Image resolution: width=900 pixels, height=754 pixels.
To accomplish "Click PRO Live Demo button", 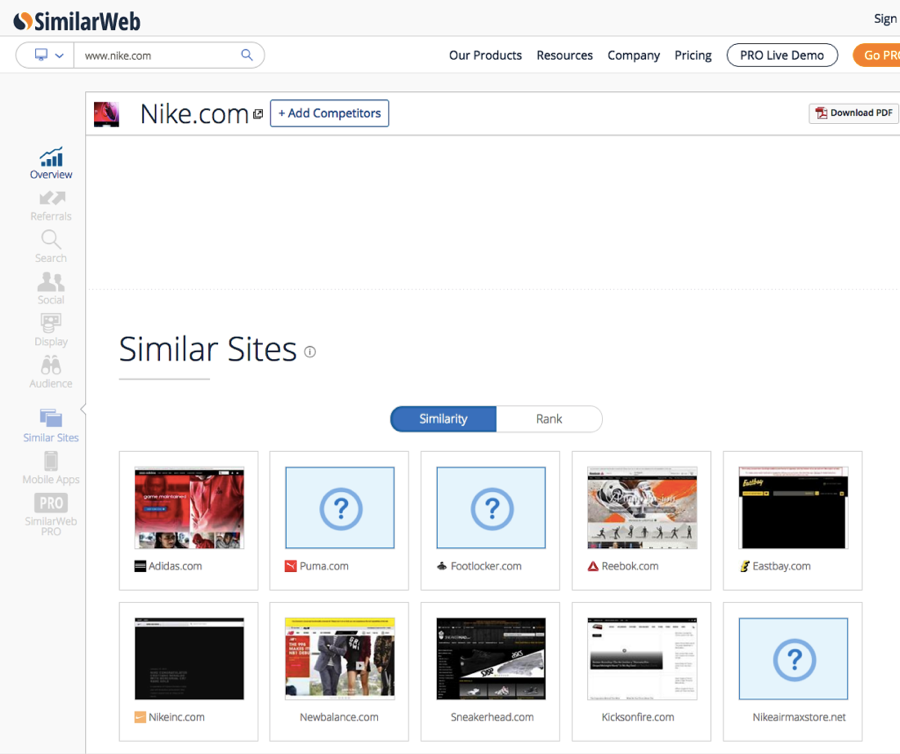I will (782, 55).
